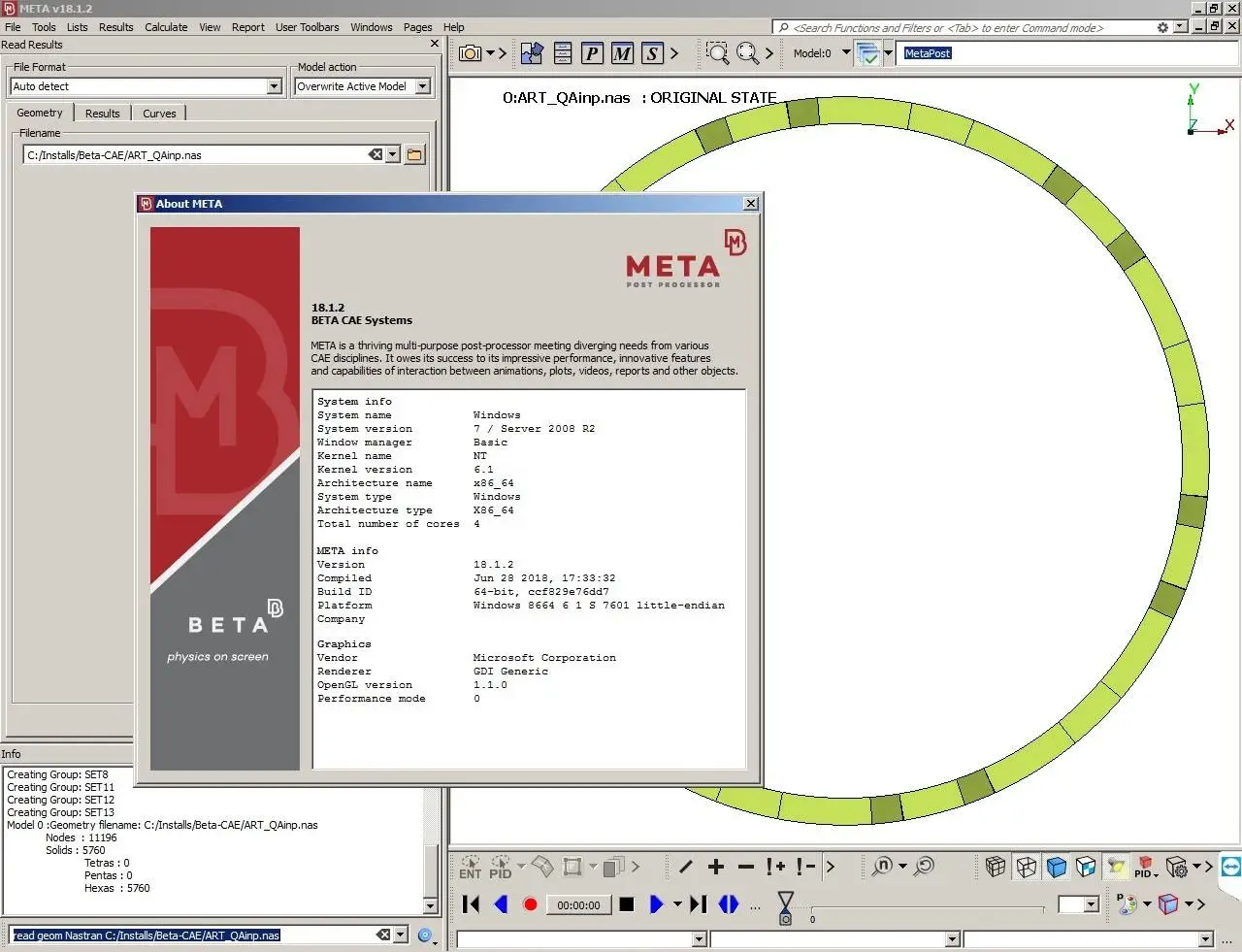
Task: Toggle the hidden-line half-shaded cube style
Action: pyautogui.click(x=1087, y=867)
